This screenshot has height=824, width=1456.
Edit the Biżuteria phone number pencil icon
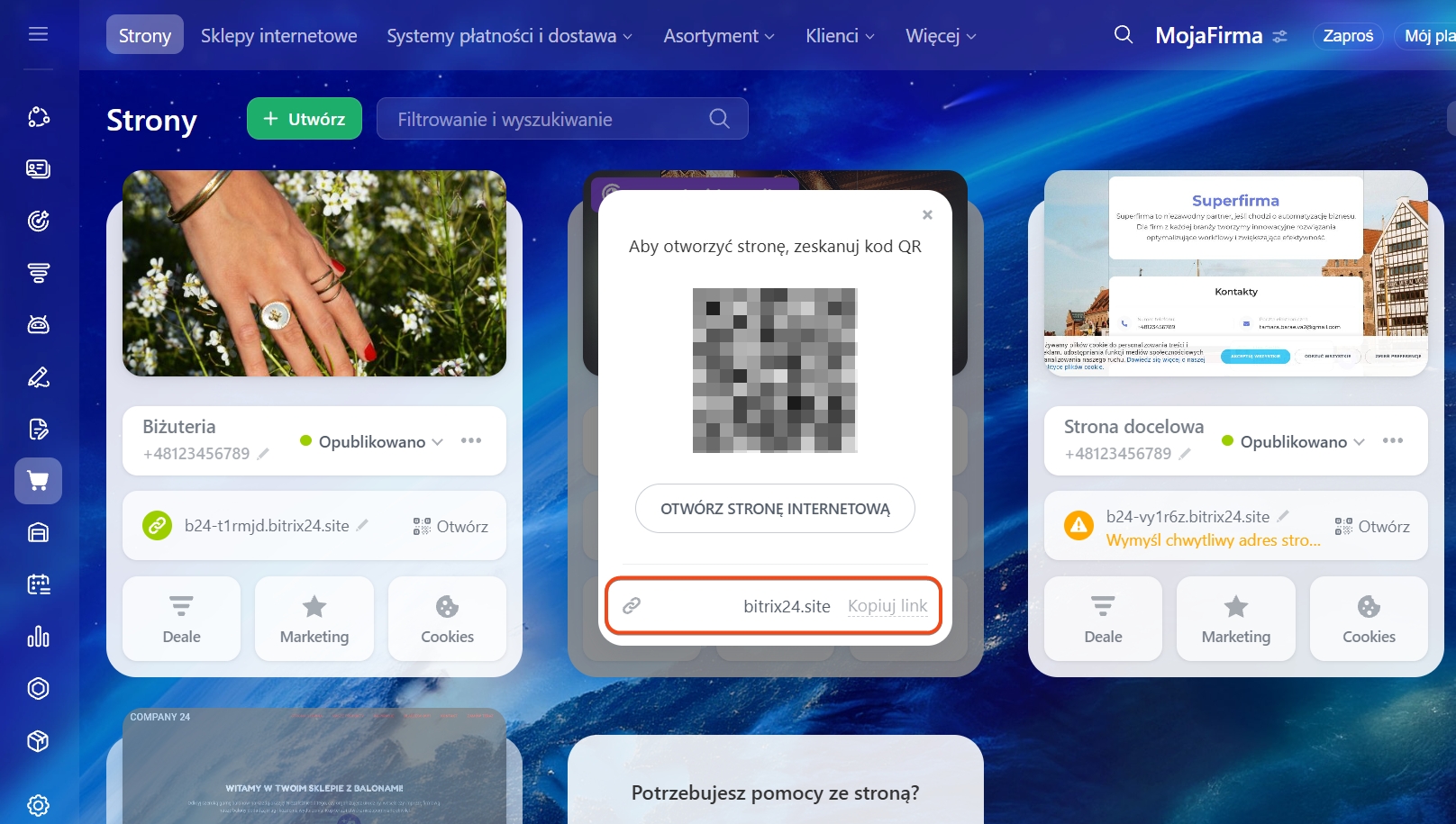click(x=263, y=454)
